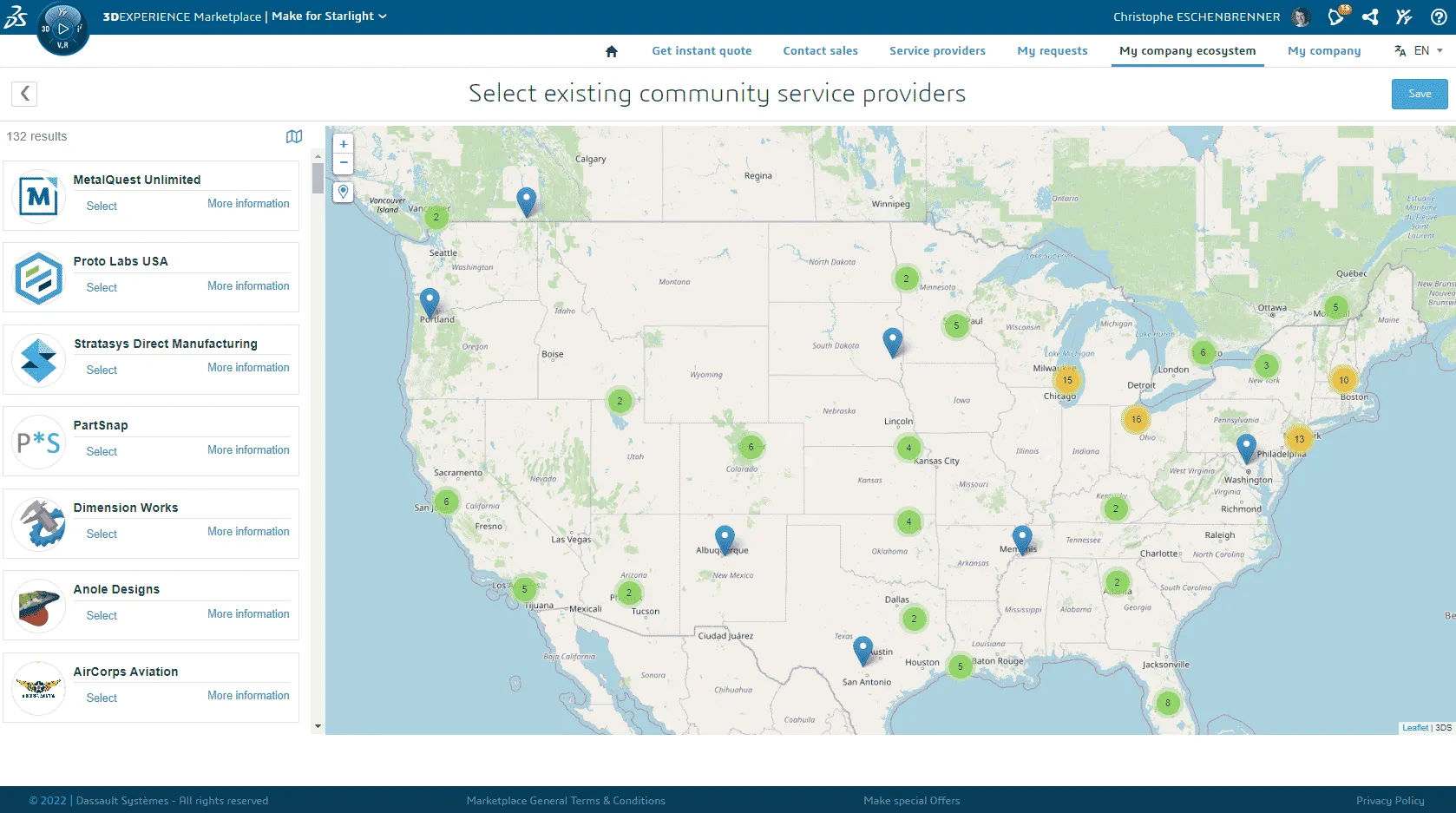Click the MetalQuest Unlimited company logo

38,196
